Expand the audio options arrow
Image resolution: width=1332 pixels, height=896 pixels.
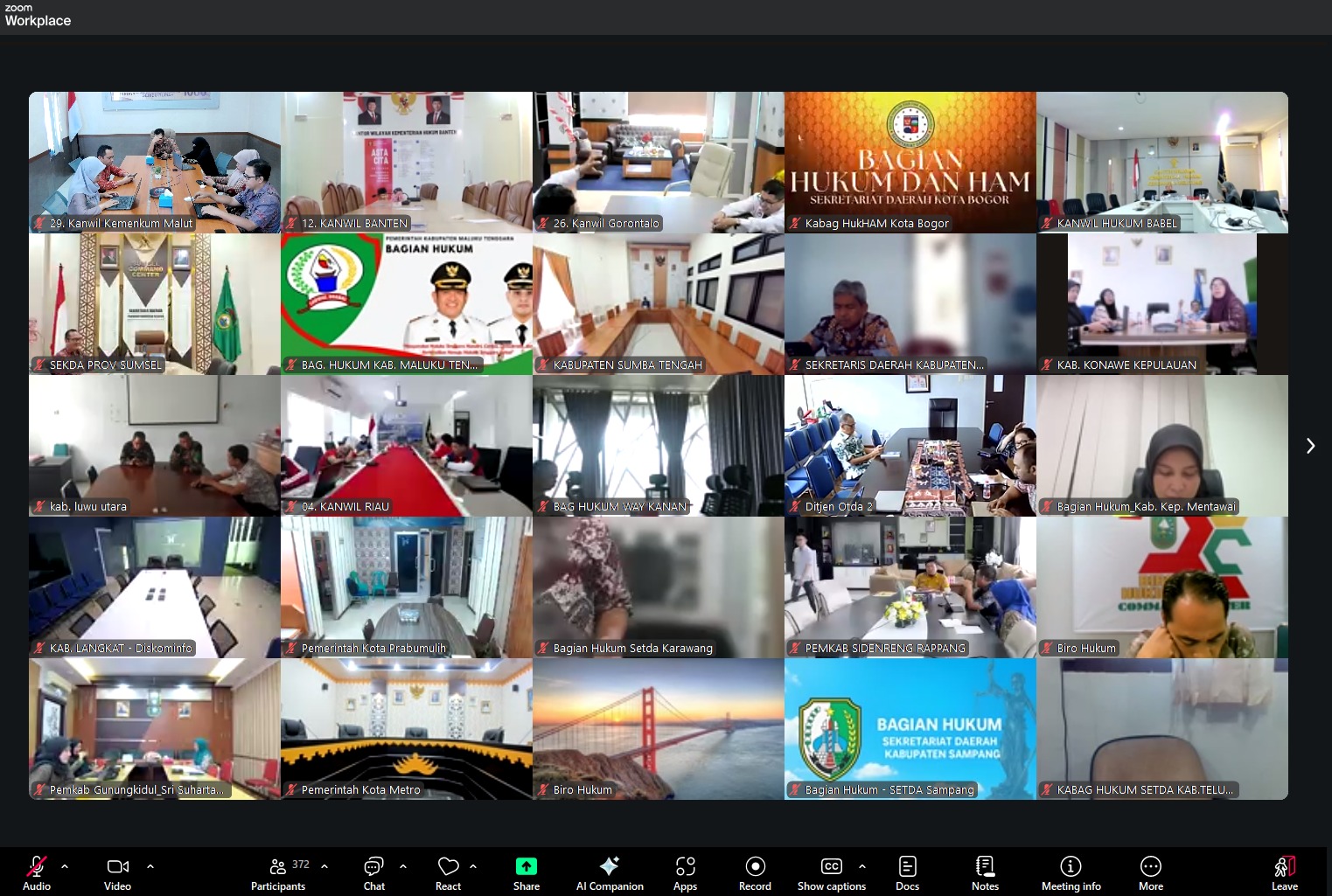[65, 866]
